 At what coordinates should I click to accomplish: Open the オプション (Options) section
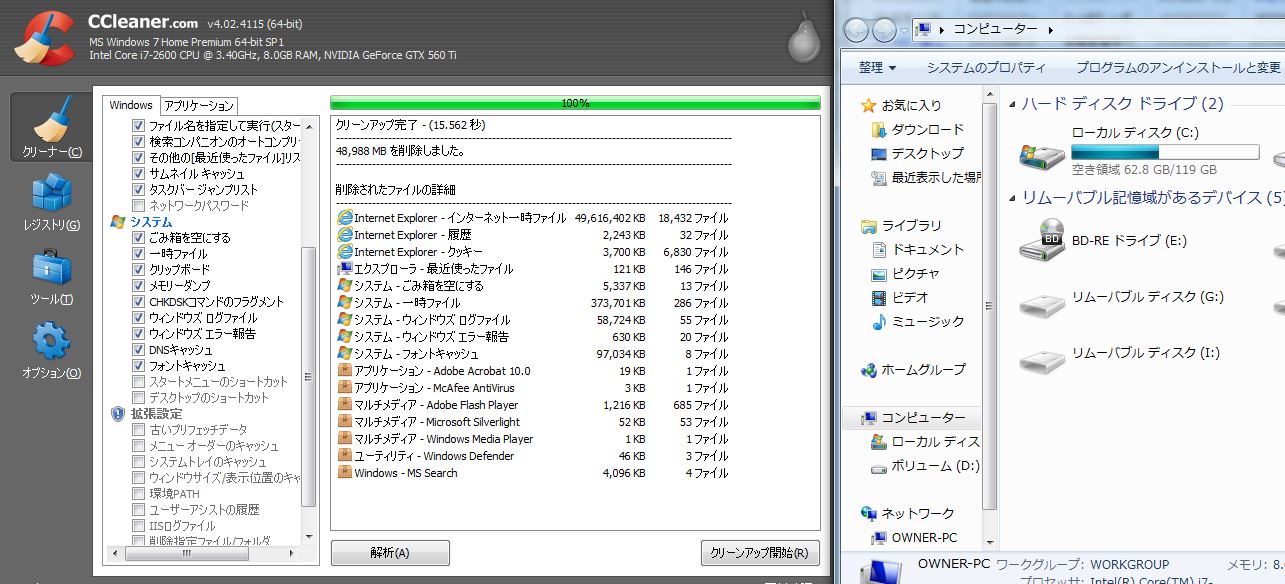point(51,352)
